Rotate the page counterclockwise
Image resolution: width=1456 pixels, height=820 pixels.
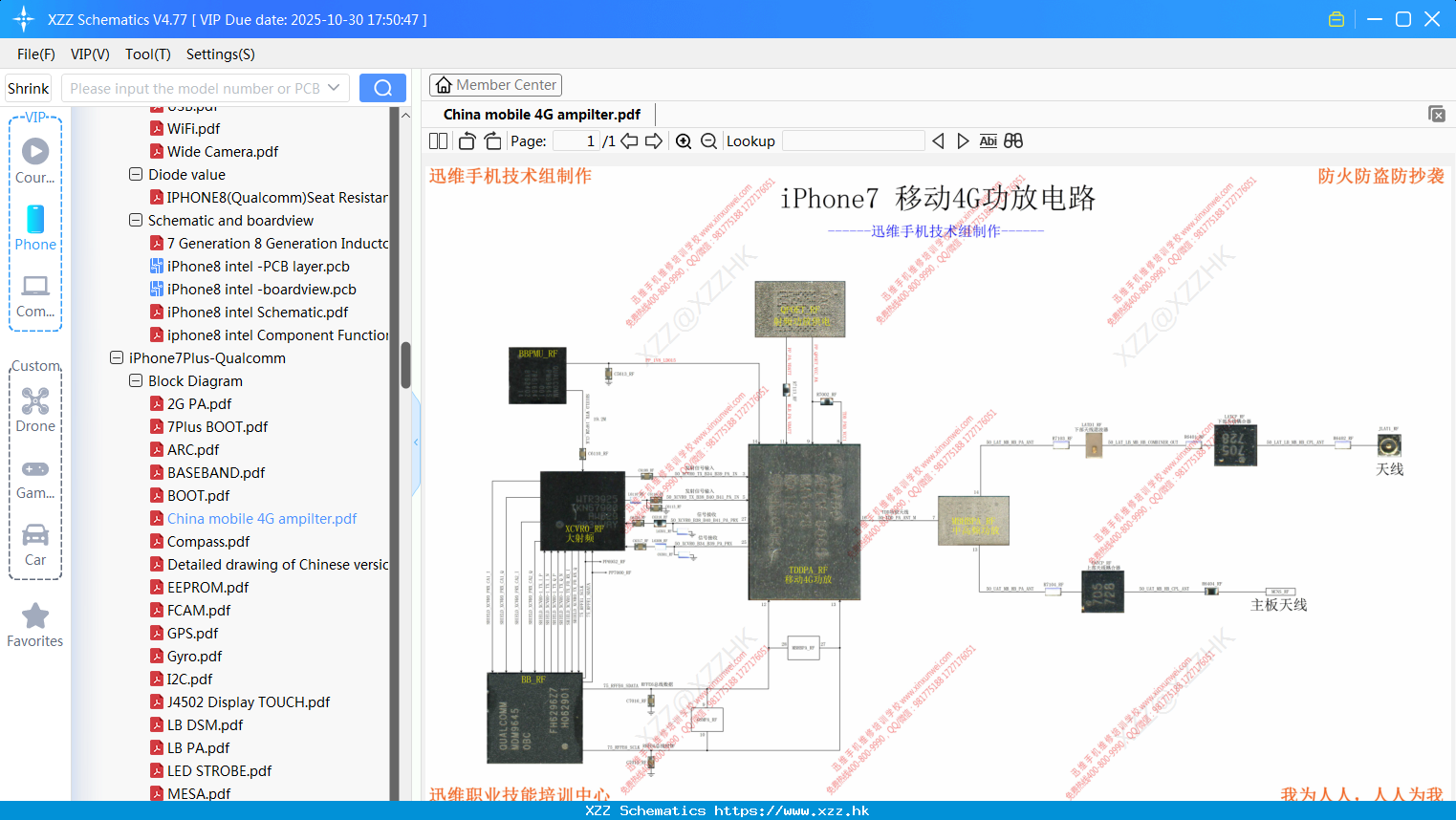pos(467,141)
